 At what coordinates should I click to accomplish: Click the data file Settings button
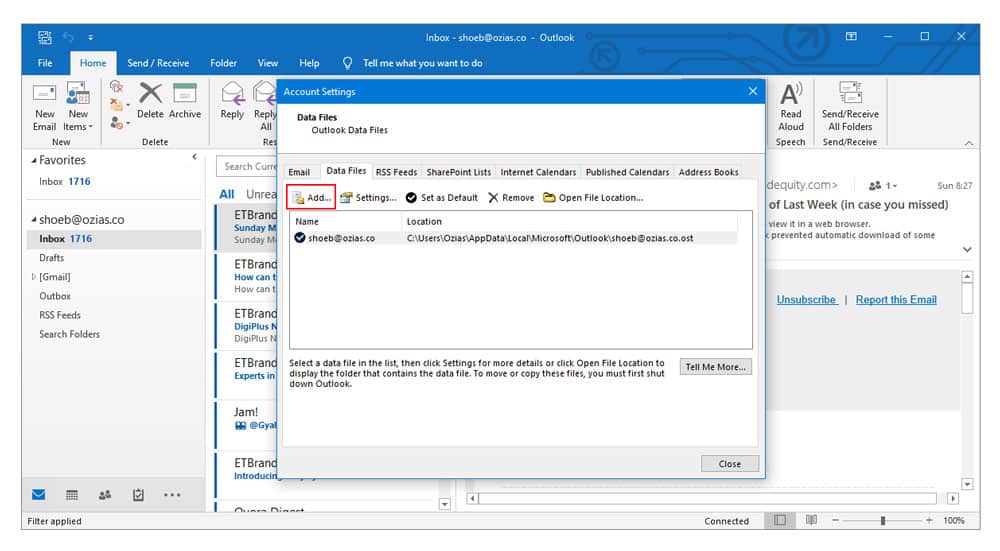[x=368, y=198]
